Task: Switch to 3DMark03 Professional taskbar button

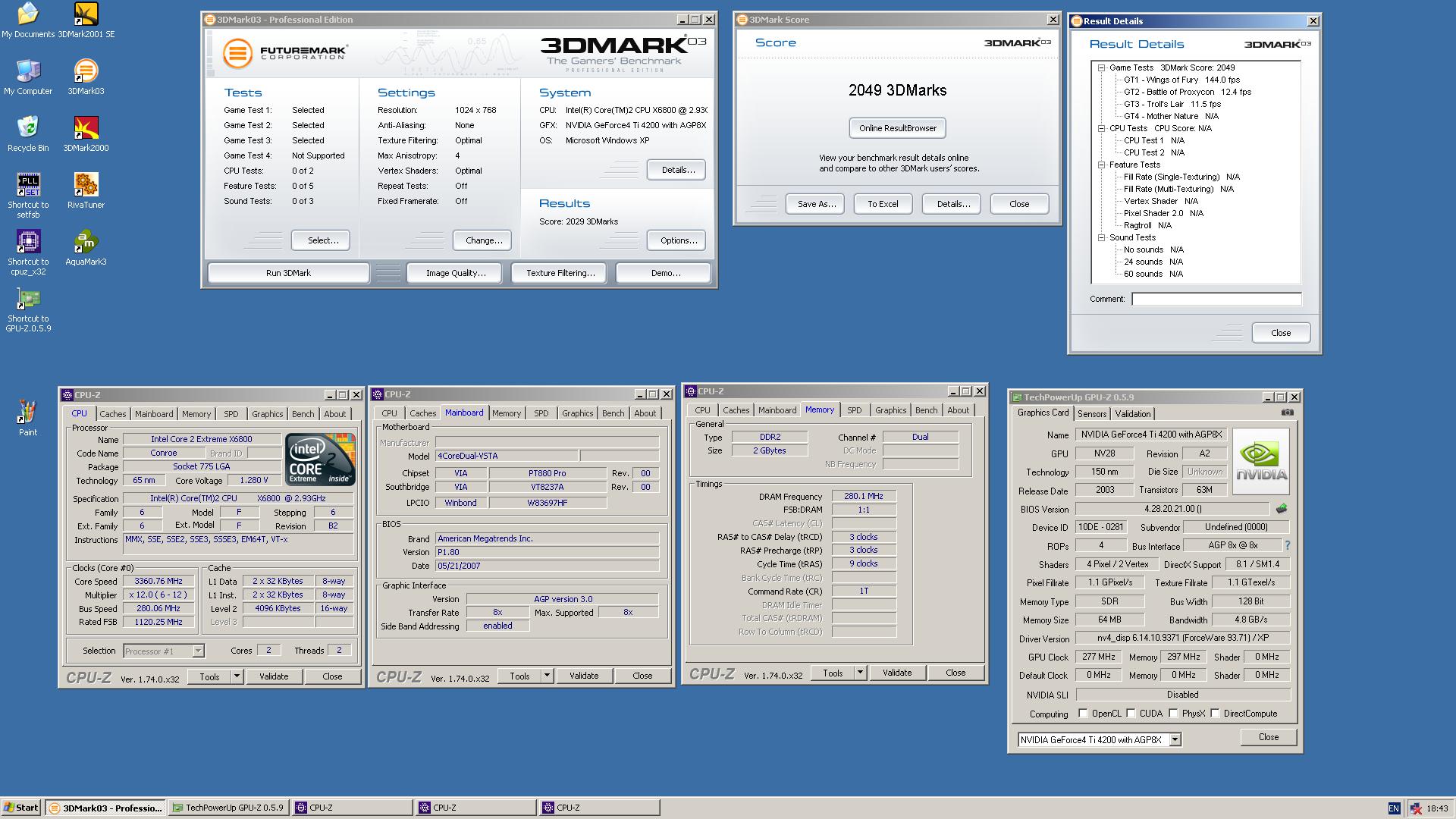Action: [x=105, y=808]
